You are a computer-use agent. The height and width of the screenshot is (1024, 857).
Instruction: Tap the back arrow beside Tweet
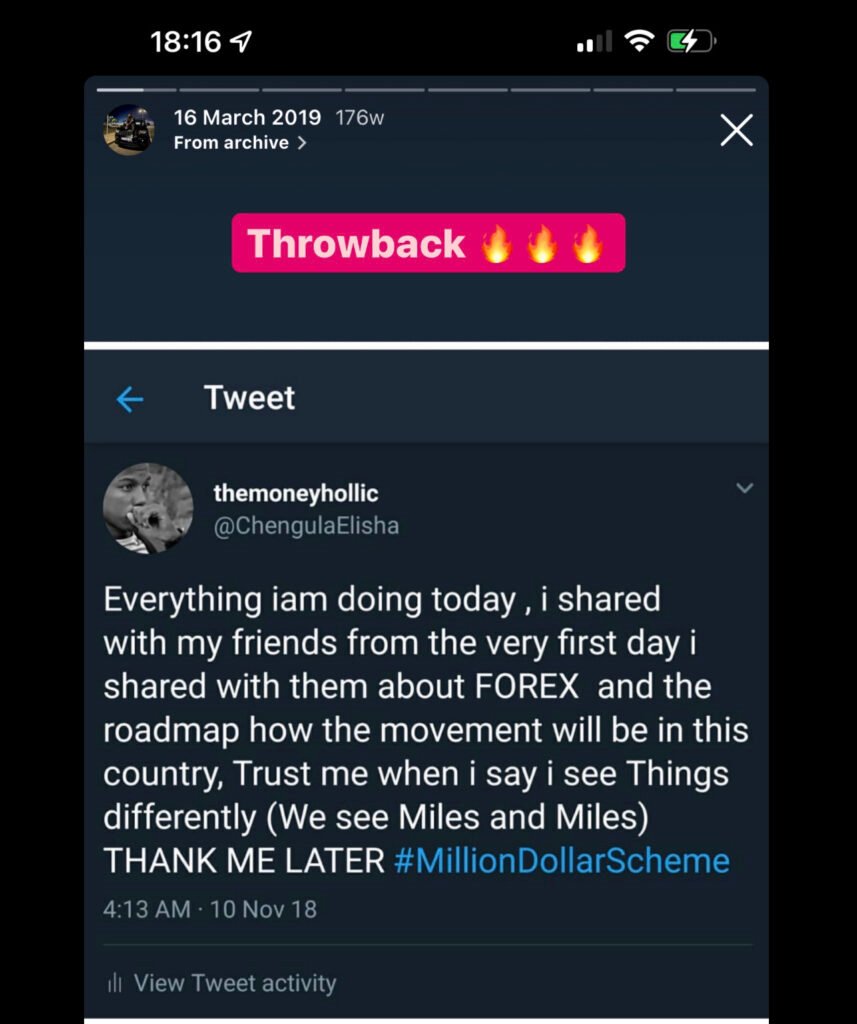(x=130, y=400)
